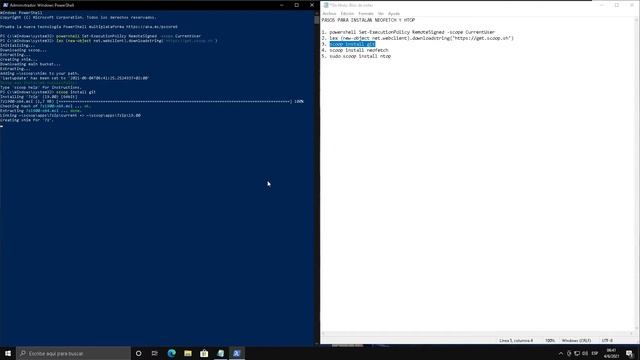Click '100%' zoom level in Notepad status bar
Screen dimensions: 640x360
[550, 340]
